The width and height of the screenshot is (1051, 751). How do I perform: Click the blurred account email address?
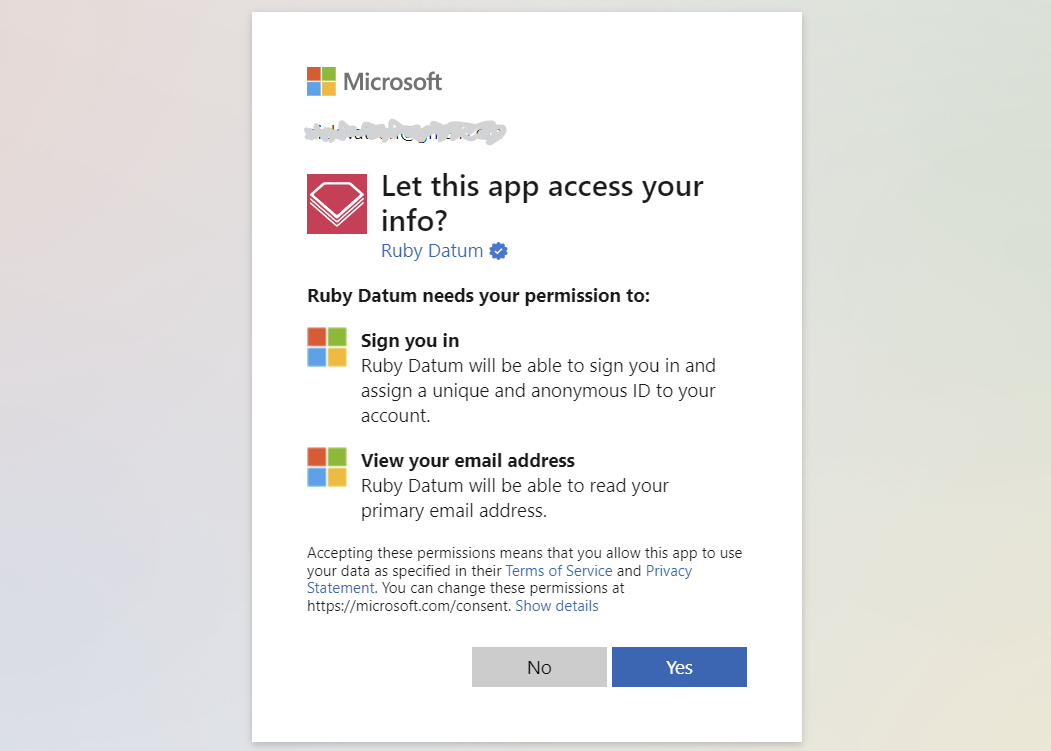click(405, 132)
